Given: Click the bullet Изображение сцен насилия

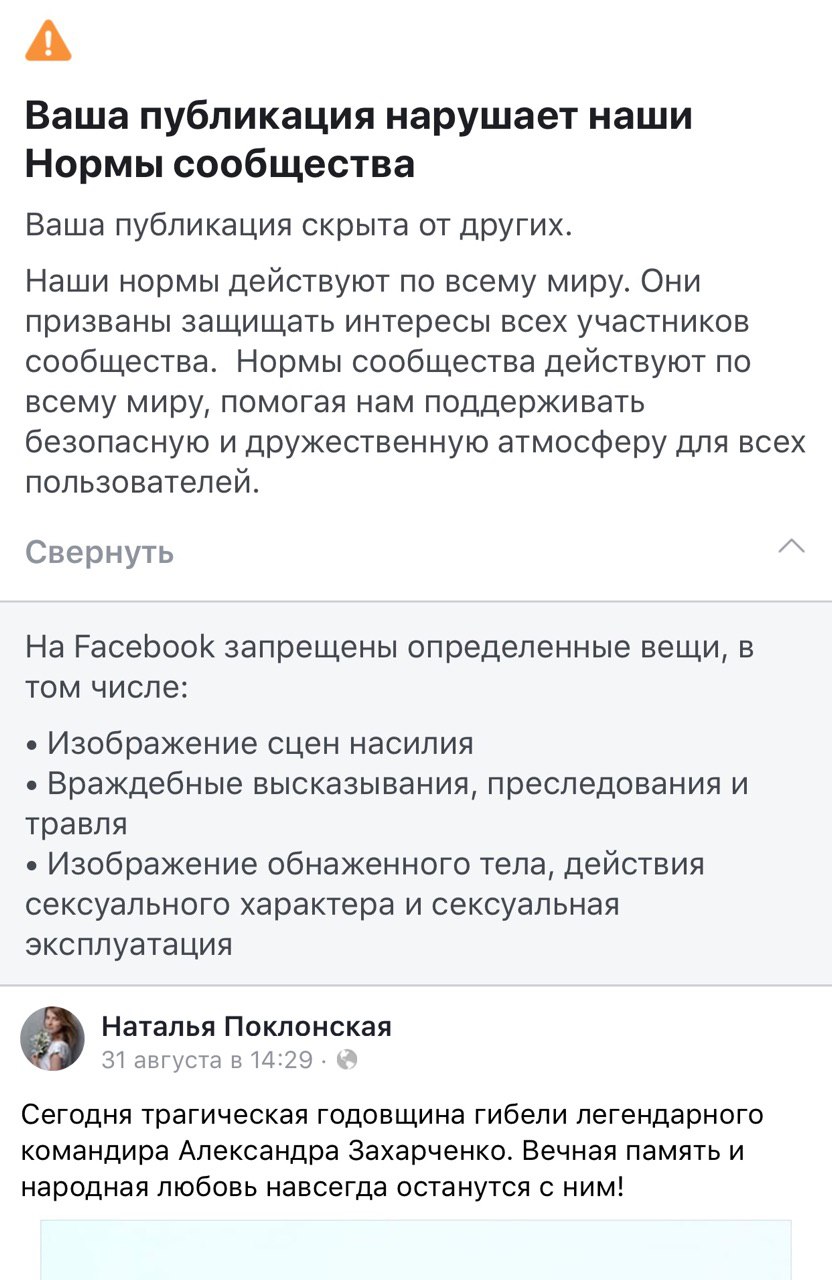Looking at the screenshot, I should (x=260, y=743).
